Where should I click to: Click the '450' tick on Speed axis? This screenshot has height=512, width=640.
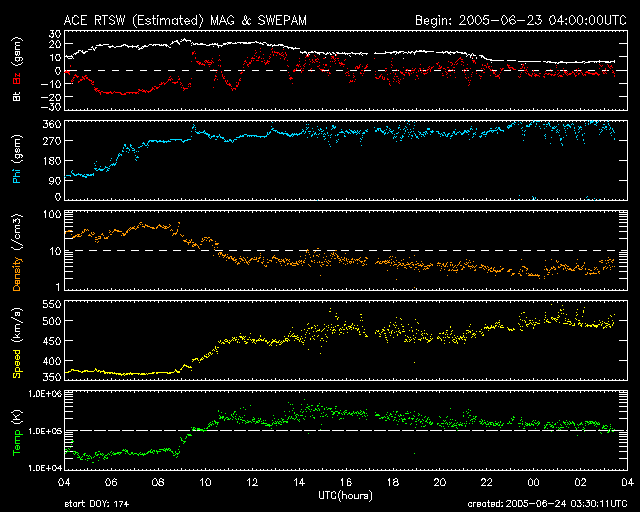(52, 341)
